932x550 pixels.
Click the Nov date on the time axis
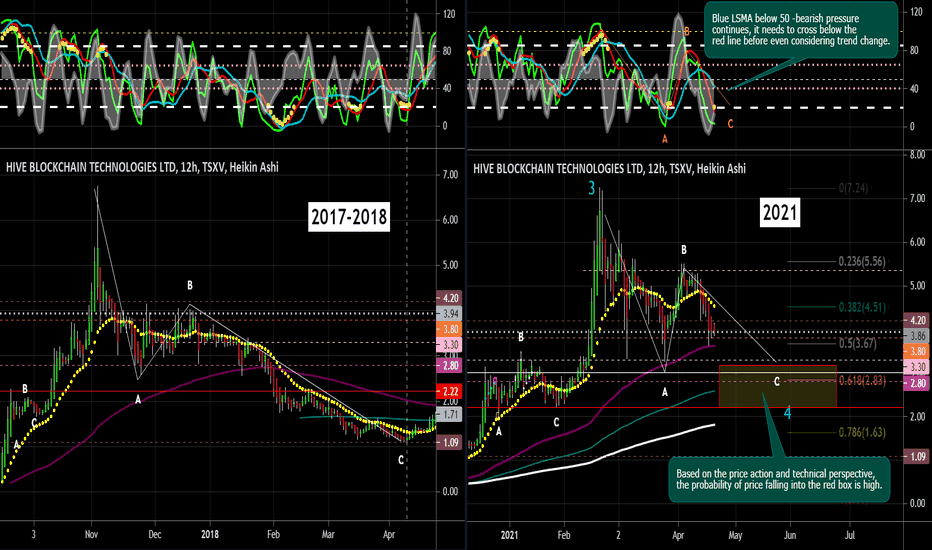click(x=91, y=534)
